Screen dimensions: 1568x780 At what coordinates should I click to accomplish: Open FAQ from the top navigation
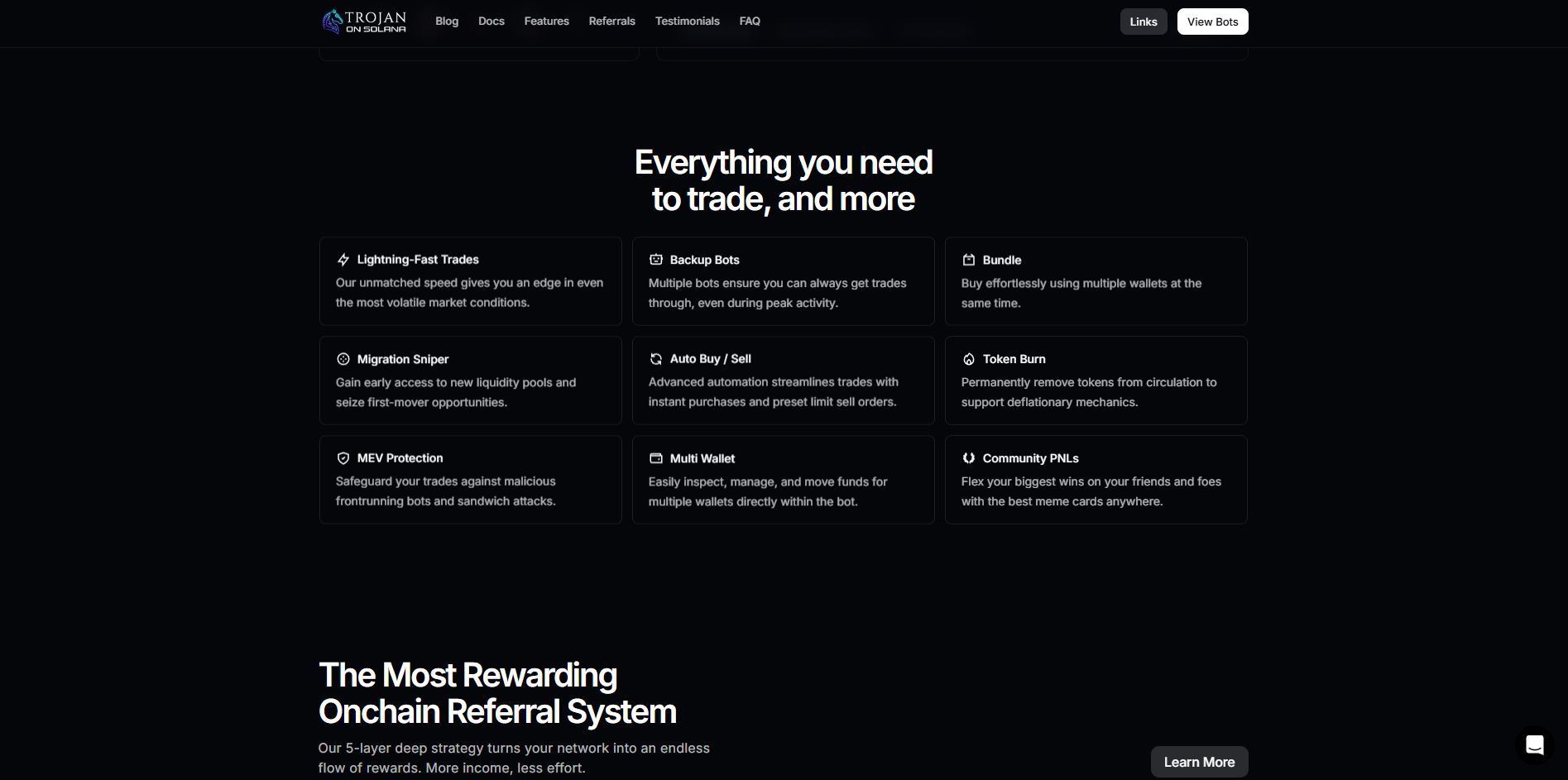click(750, 22)
